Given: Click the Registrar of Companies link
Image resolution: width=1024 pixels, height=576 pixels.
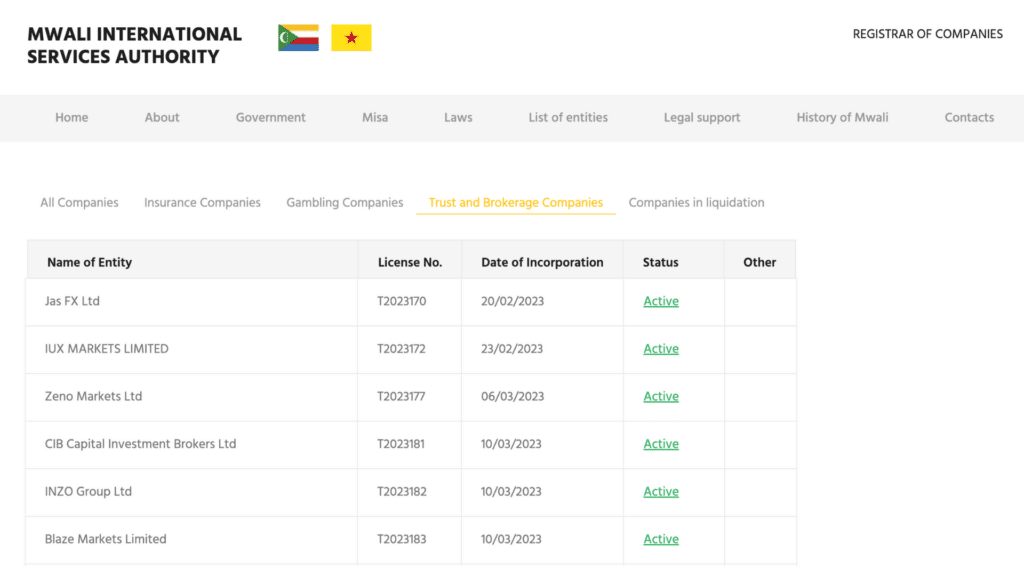Looking at the screenshot, I should [927, 34].
